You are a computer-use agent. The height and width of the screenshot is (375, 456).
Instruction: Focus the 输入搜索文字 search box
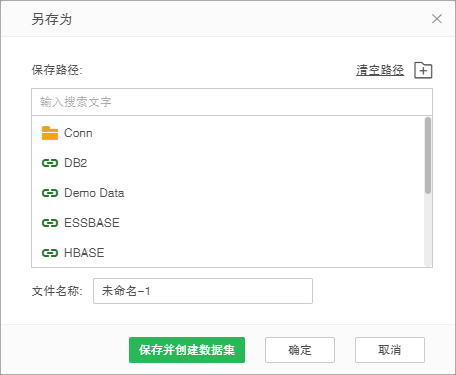tap(232, 102)
